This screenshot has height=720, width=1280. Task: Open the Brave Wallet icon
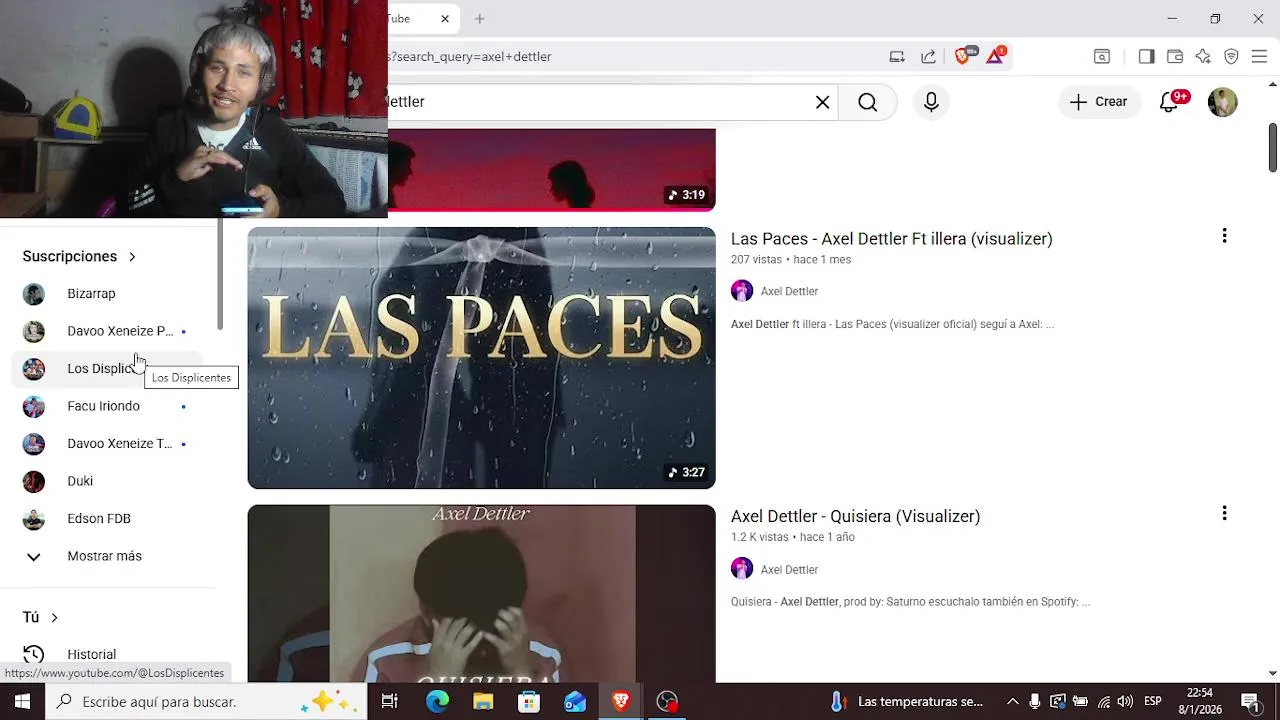1175,57
